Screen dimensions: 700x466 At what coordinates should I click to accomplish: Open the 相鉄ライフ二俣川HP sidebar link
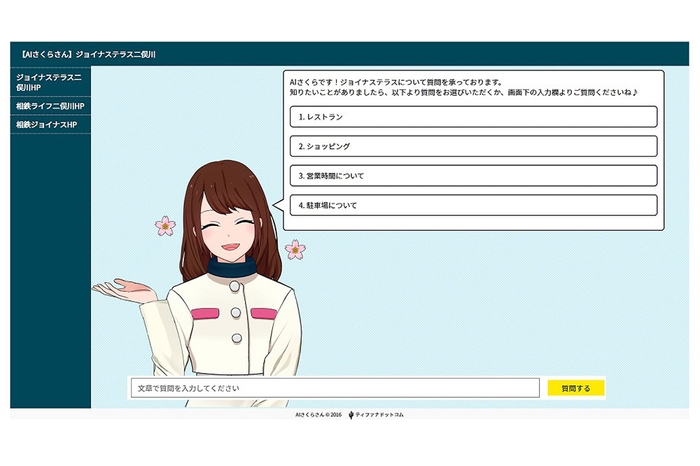click(50, 105)
